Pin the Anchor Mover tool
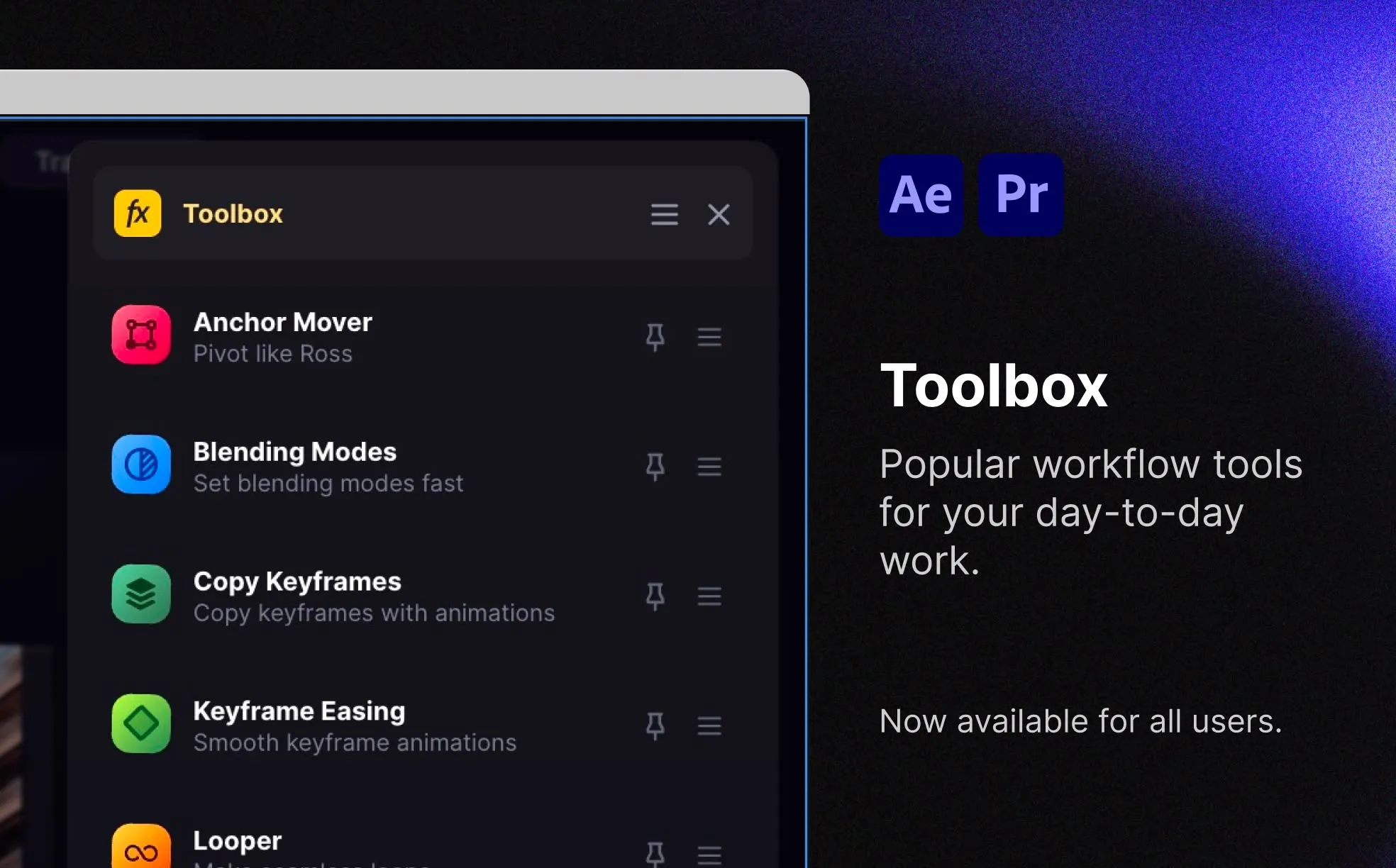The height and width of the screenshot is (868, 1396). 655,337
